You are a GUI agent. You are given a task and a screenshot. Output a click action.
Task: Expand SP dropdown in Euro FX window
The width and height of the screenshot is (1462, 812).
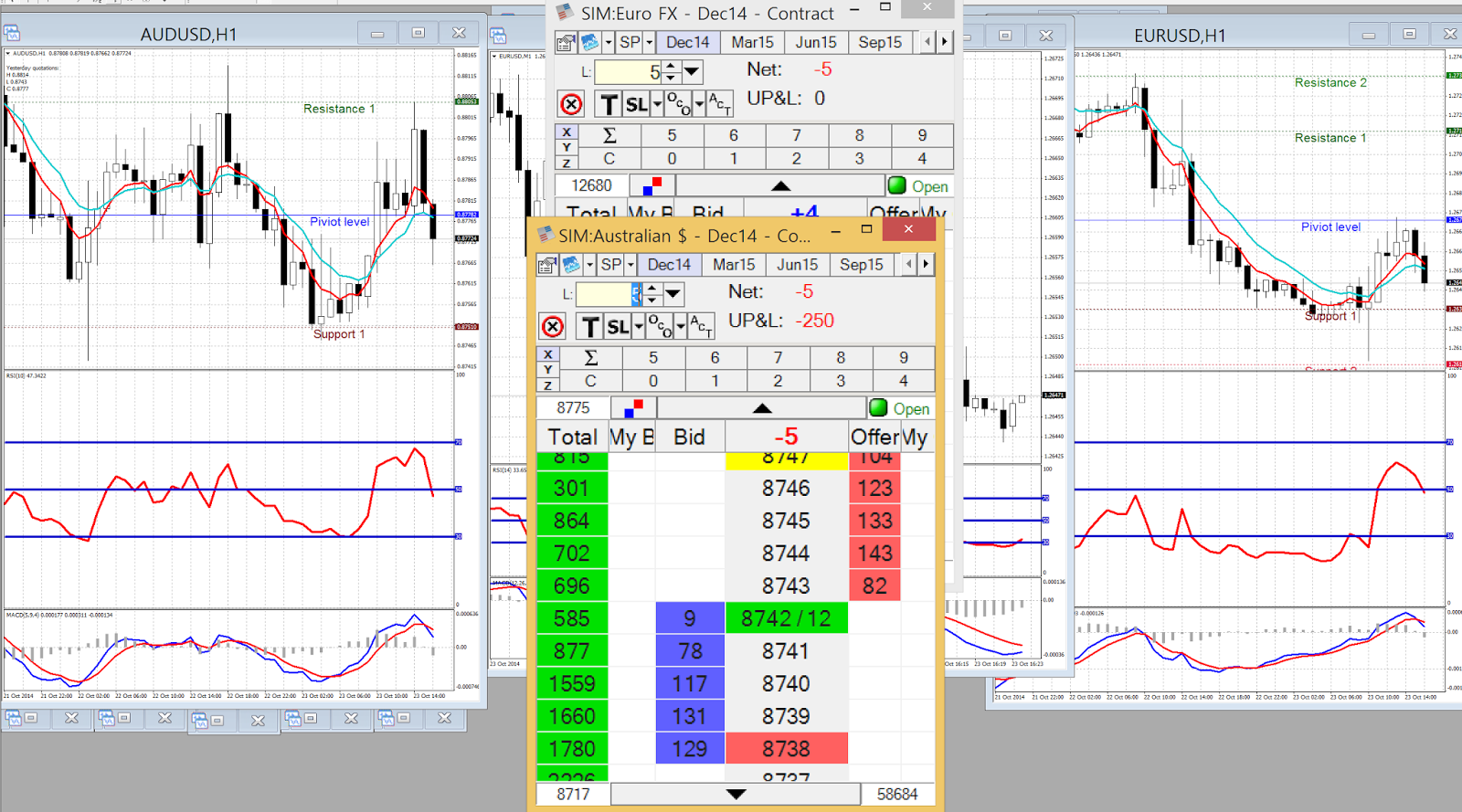tap(649, 42)
